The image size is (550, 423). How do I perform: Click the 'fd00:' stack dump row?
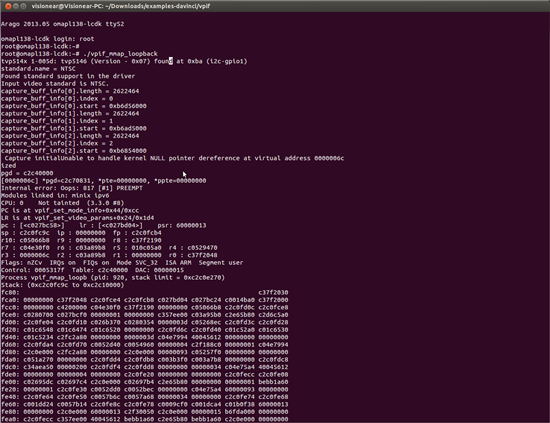click(x=145, y=322)
